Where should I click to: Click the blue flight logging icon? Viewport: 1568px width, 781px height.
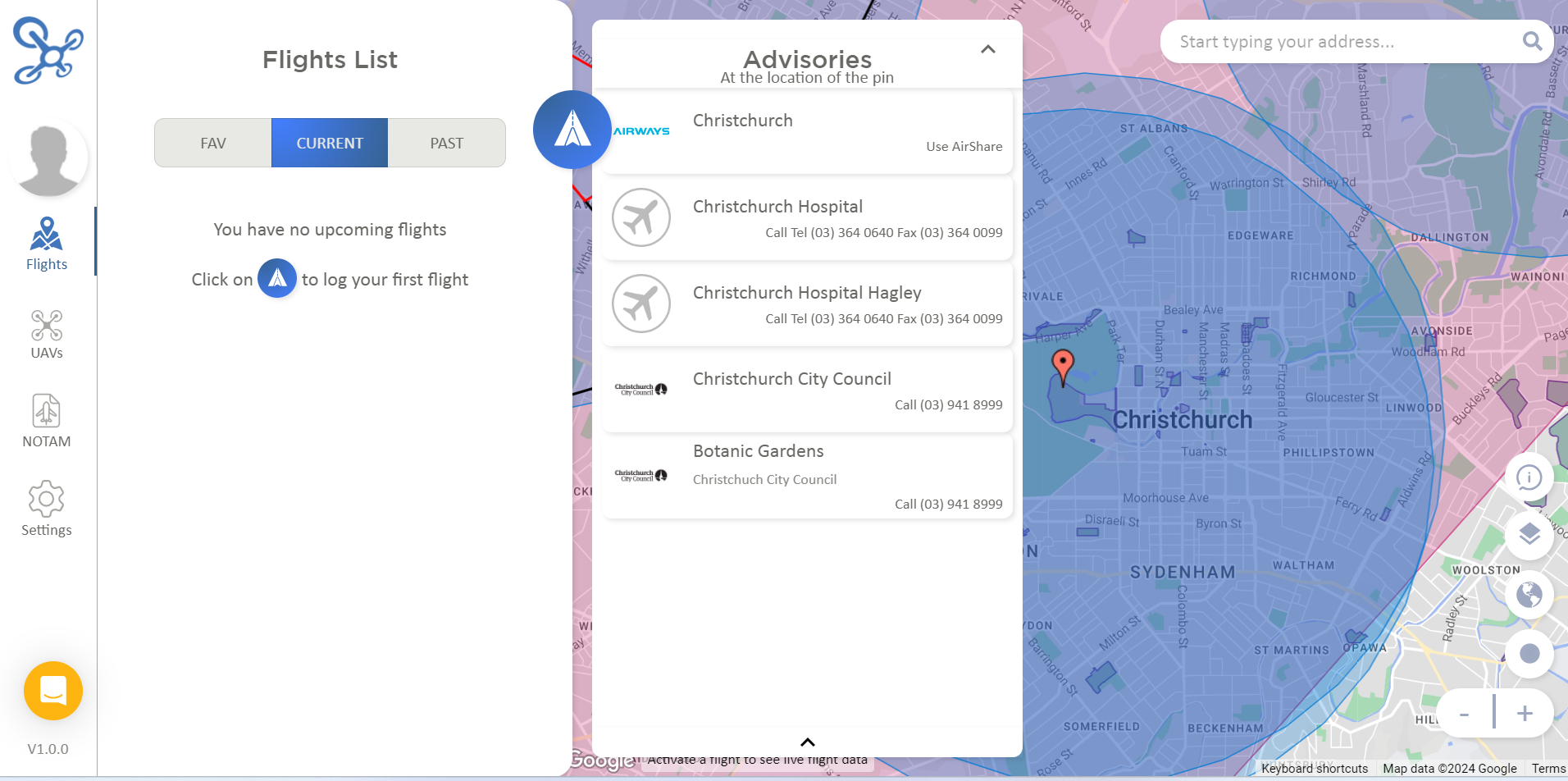pyautogui.click(x=572, y=130)
